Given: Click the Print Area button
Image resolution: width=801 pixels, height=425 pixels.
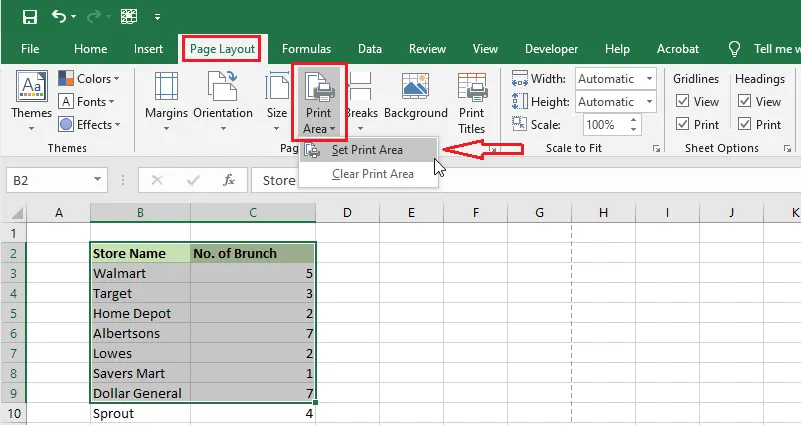Looking at the screenshot, I should pos(319,102).
